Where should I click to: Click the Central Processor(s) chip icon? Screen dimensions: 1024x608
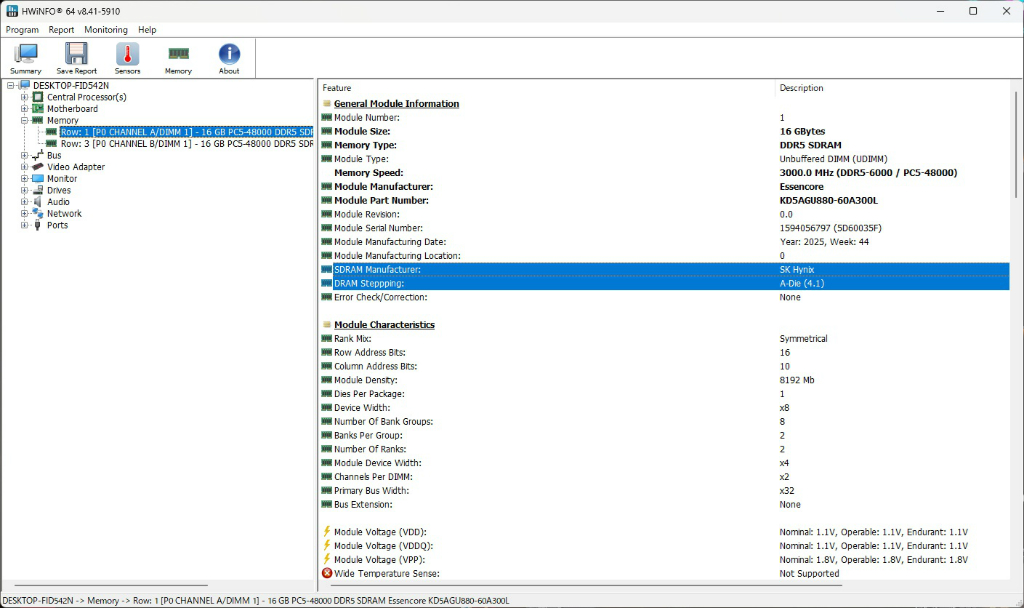point(38,97)
